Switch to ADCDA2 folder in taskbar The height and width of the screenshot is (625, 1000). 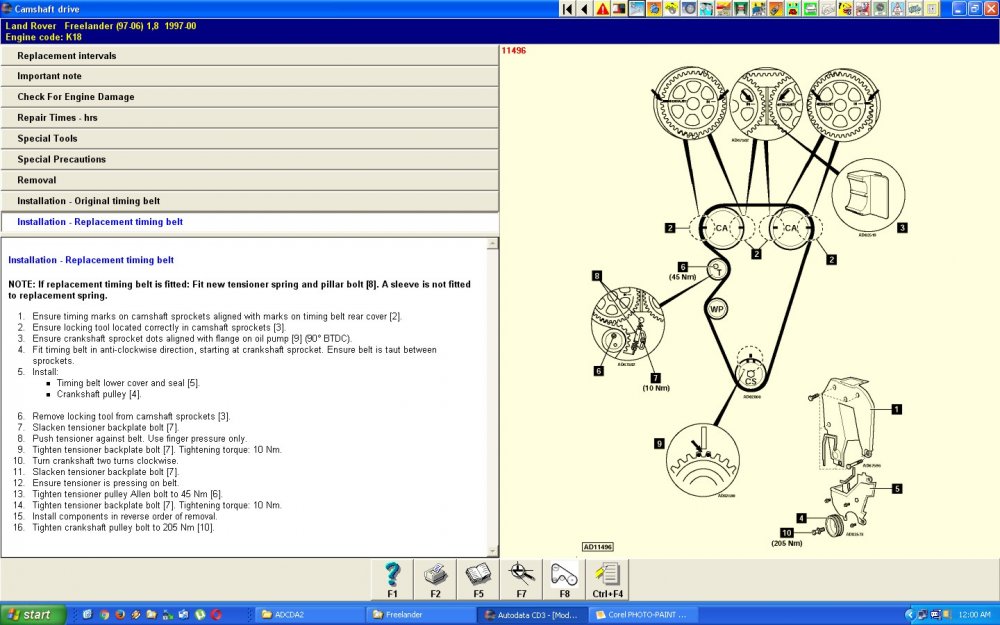308,615
